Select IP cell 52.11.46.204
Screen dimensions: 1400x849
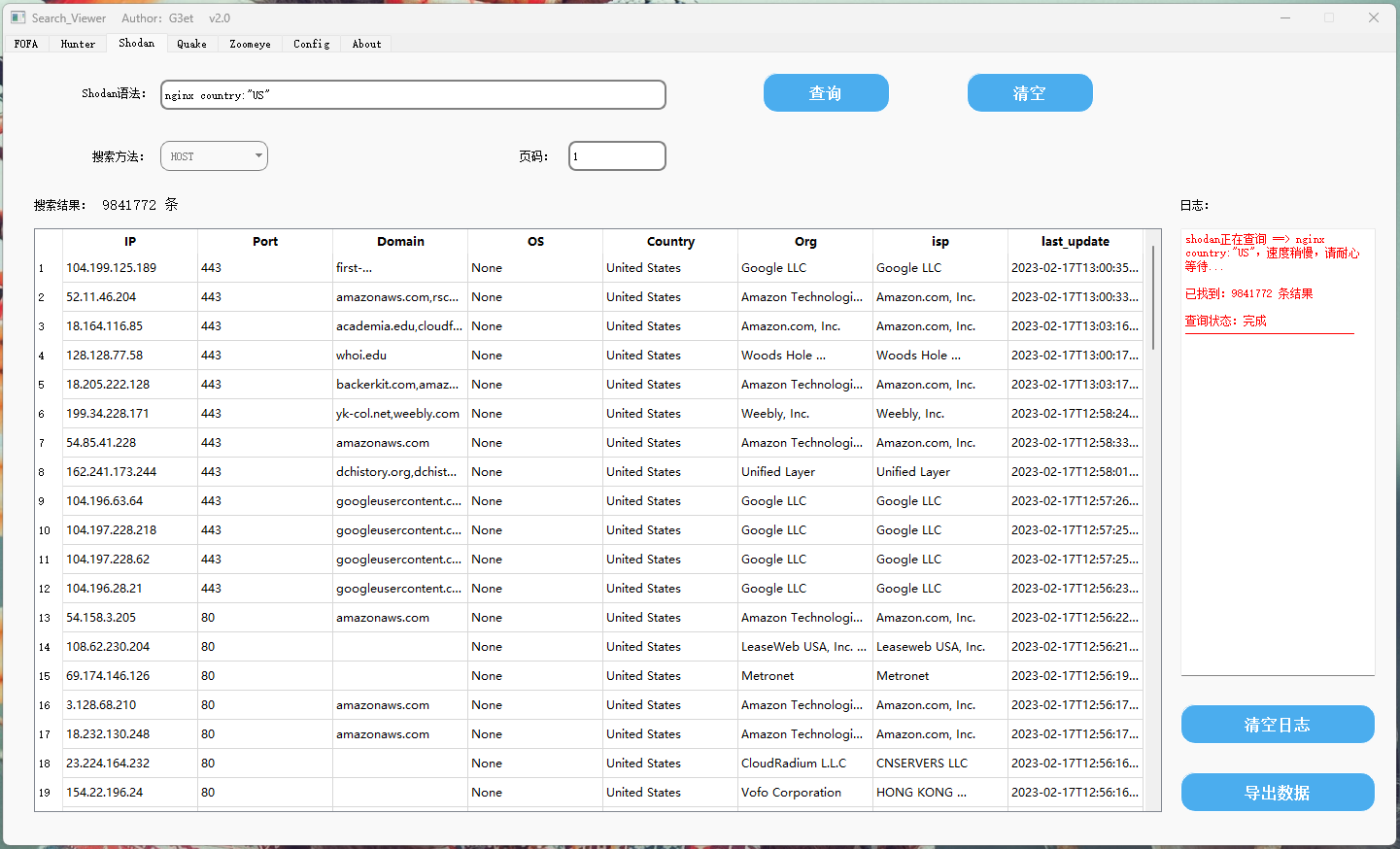130,297
